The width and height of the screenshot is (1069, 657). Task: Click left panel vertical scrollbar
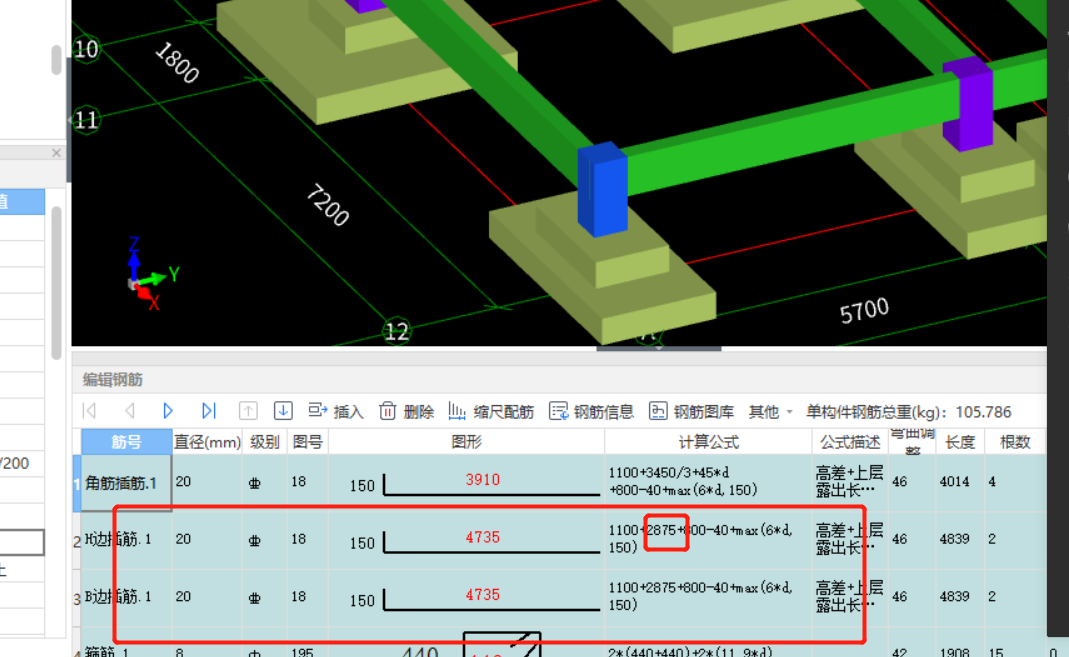(57, 282)
